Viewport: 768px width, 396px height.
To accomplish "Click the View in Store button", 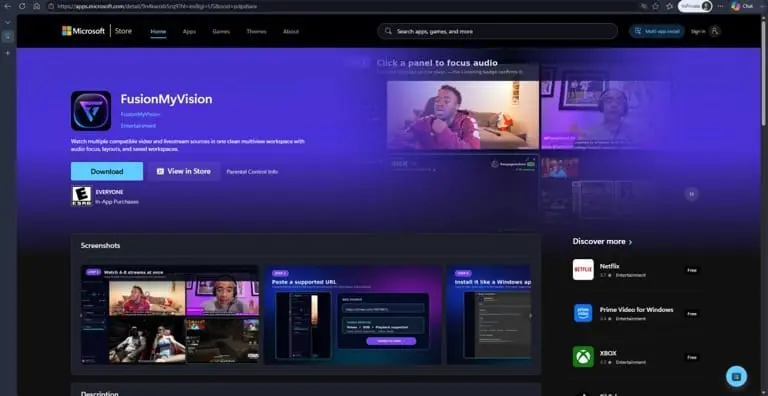I will tap(184, 172).
